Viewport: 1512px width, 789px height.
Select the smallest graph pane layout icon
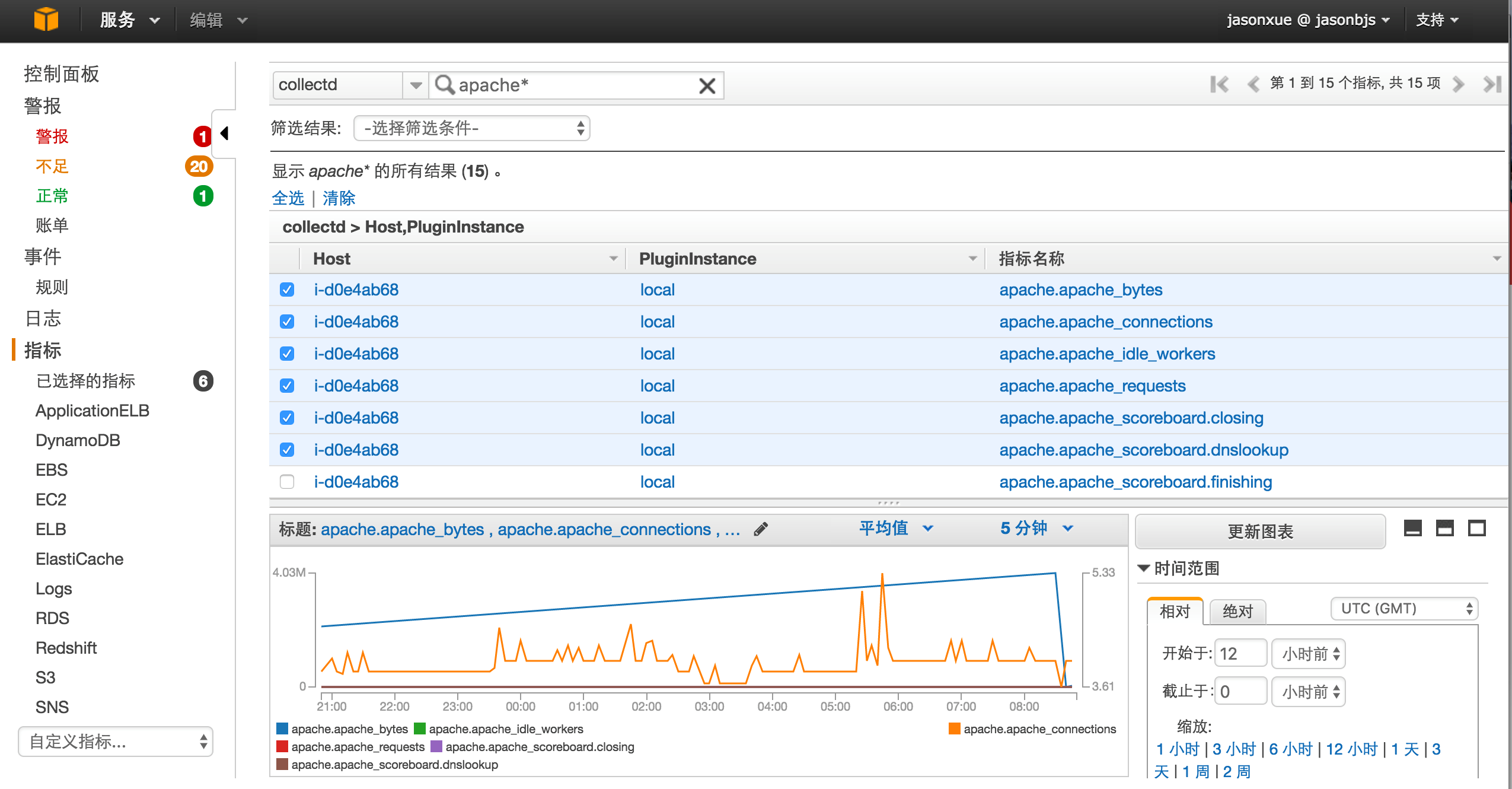(x=1412, y=528)
